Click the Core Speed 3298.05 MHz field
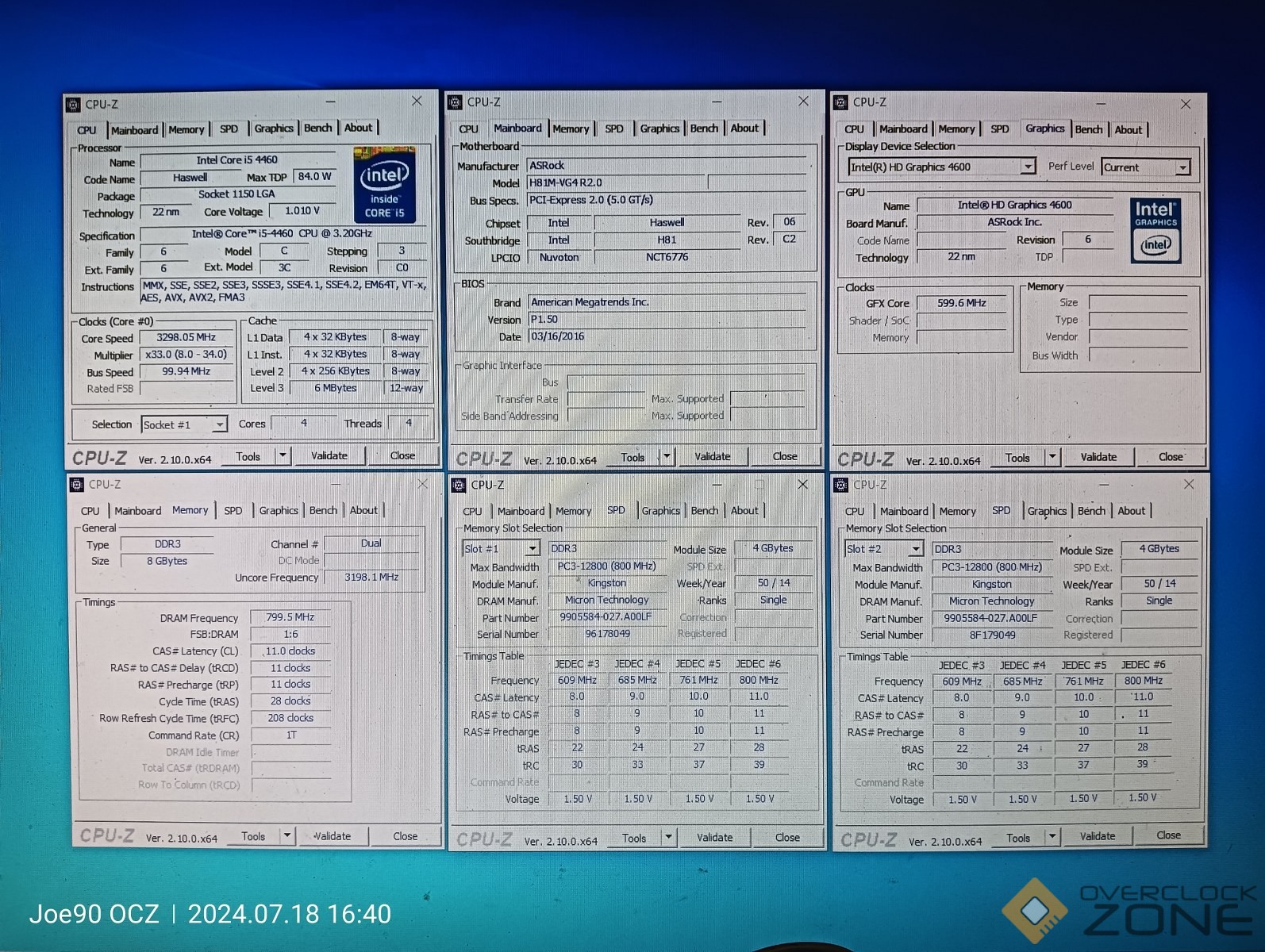 pos(186,337)
